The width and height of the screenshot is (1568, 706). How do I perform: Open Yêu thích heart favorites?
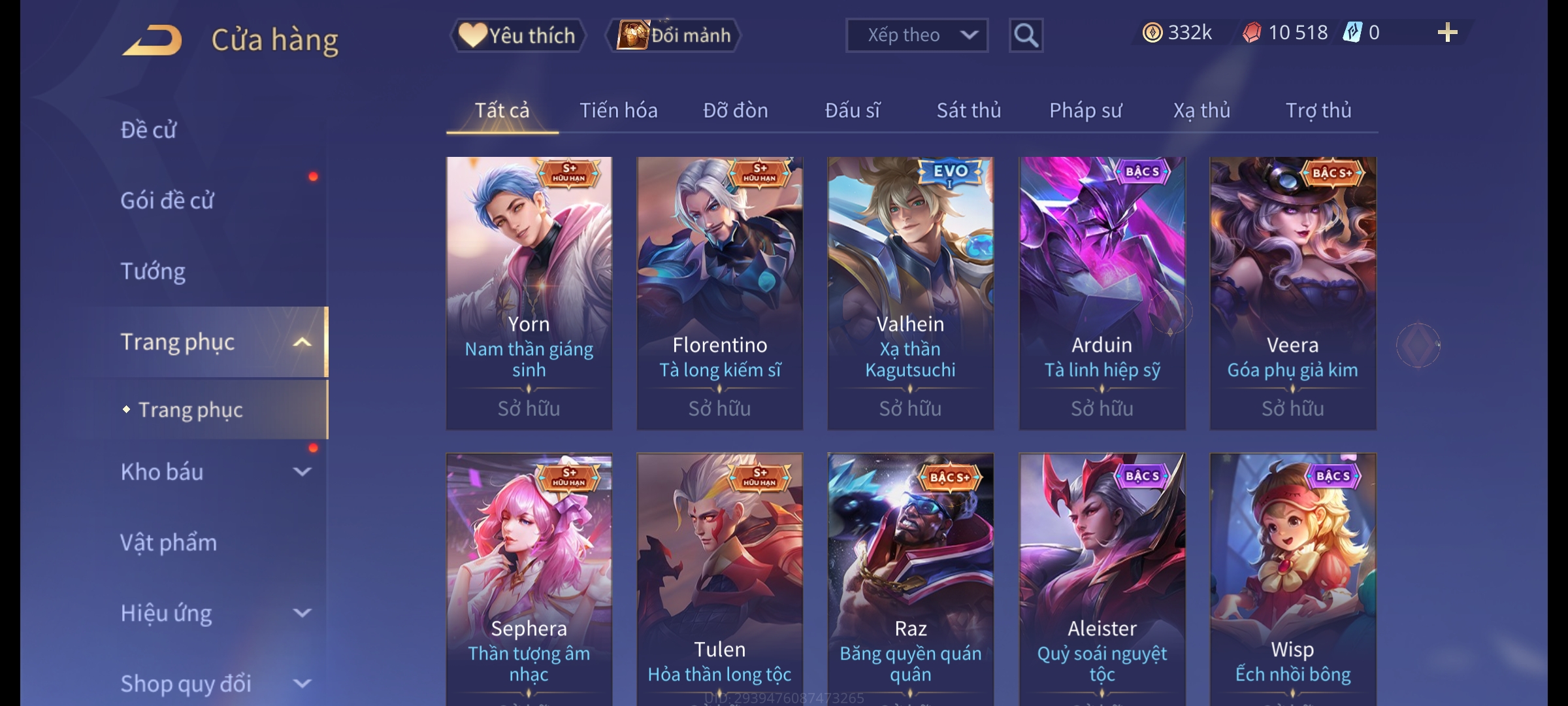(x=517, y=35)
